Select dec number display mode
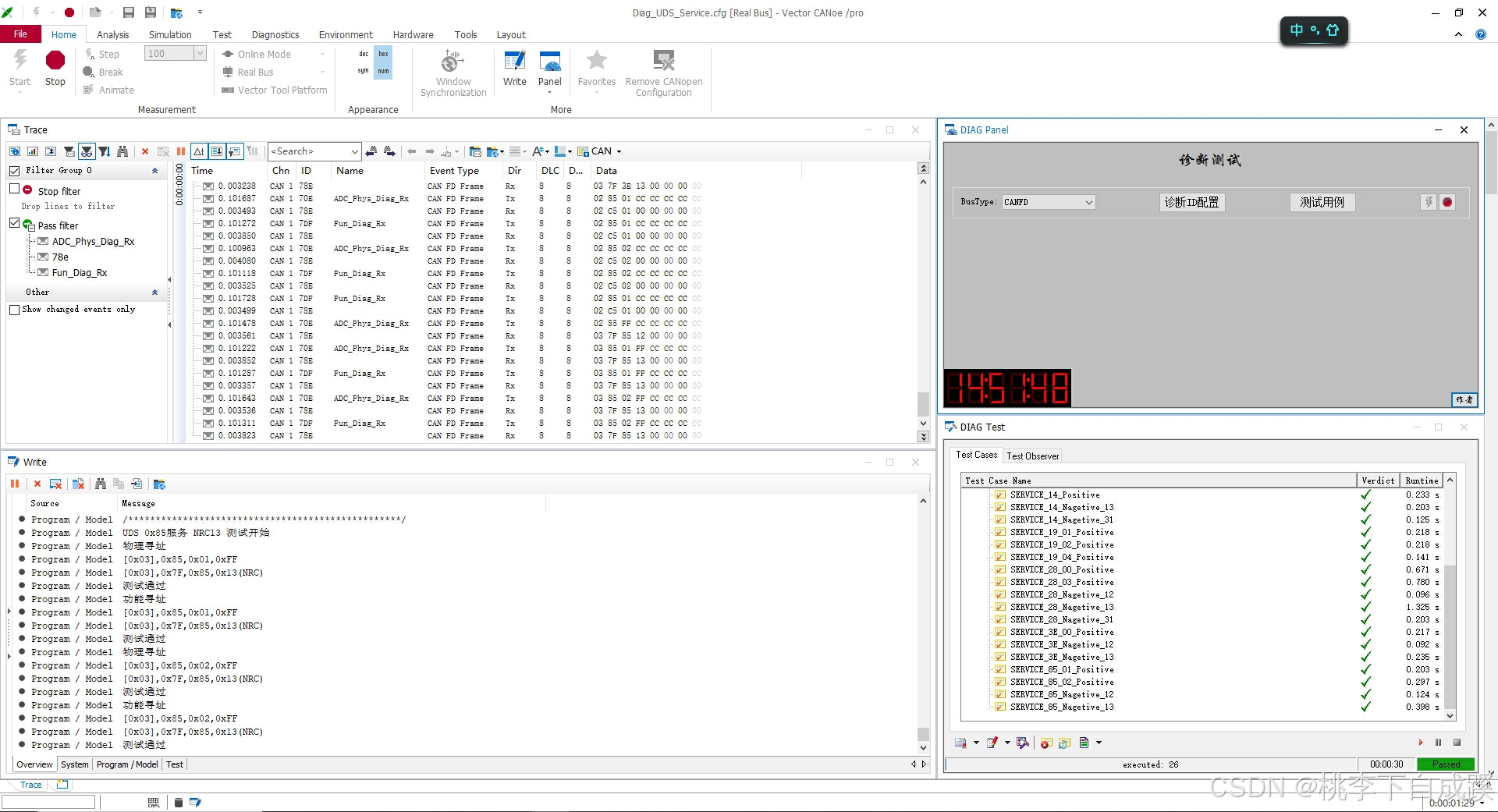The width and height of the screenshot is (1498, 812). pyautogui.click(x=364, y=54)
